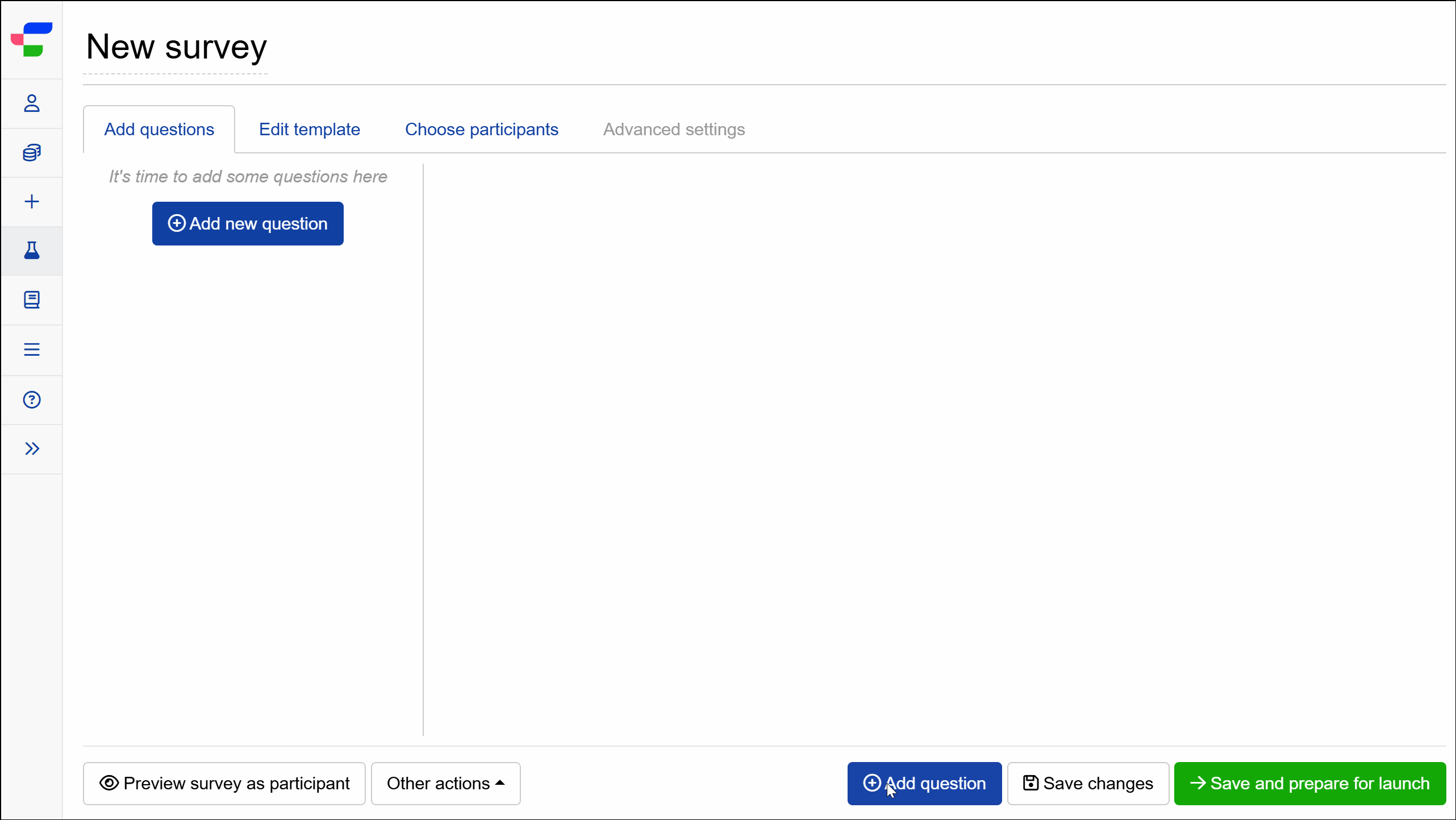Expand the sidebar with the double chevron

pyautogui.click(x=32, y=449)
